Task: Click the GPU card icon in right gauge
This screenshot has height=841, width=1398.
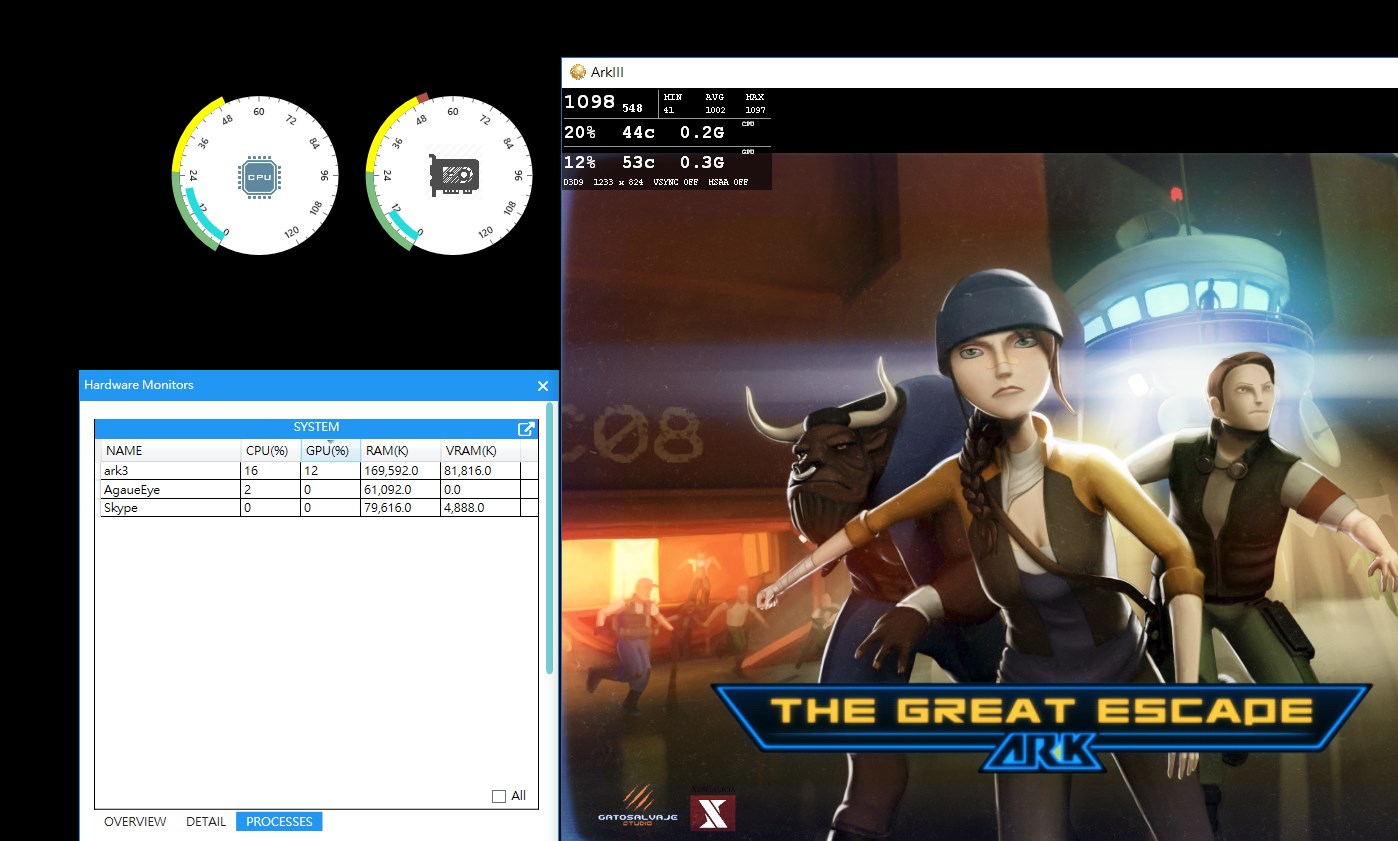Action: pos(454,176)
